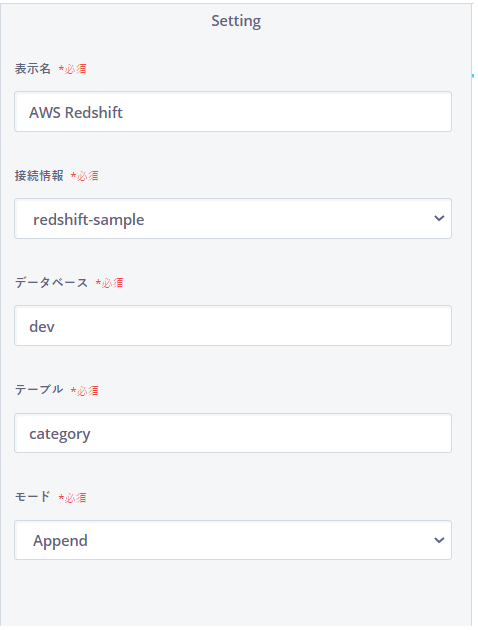Click the 必須 mark beside テーブル
This screenshot has height=630, width=478.
84,390
